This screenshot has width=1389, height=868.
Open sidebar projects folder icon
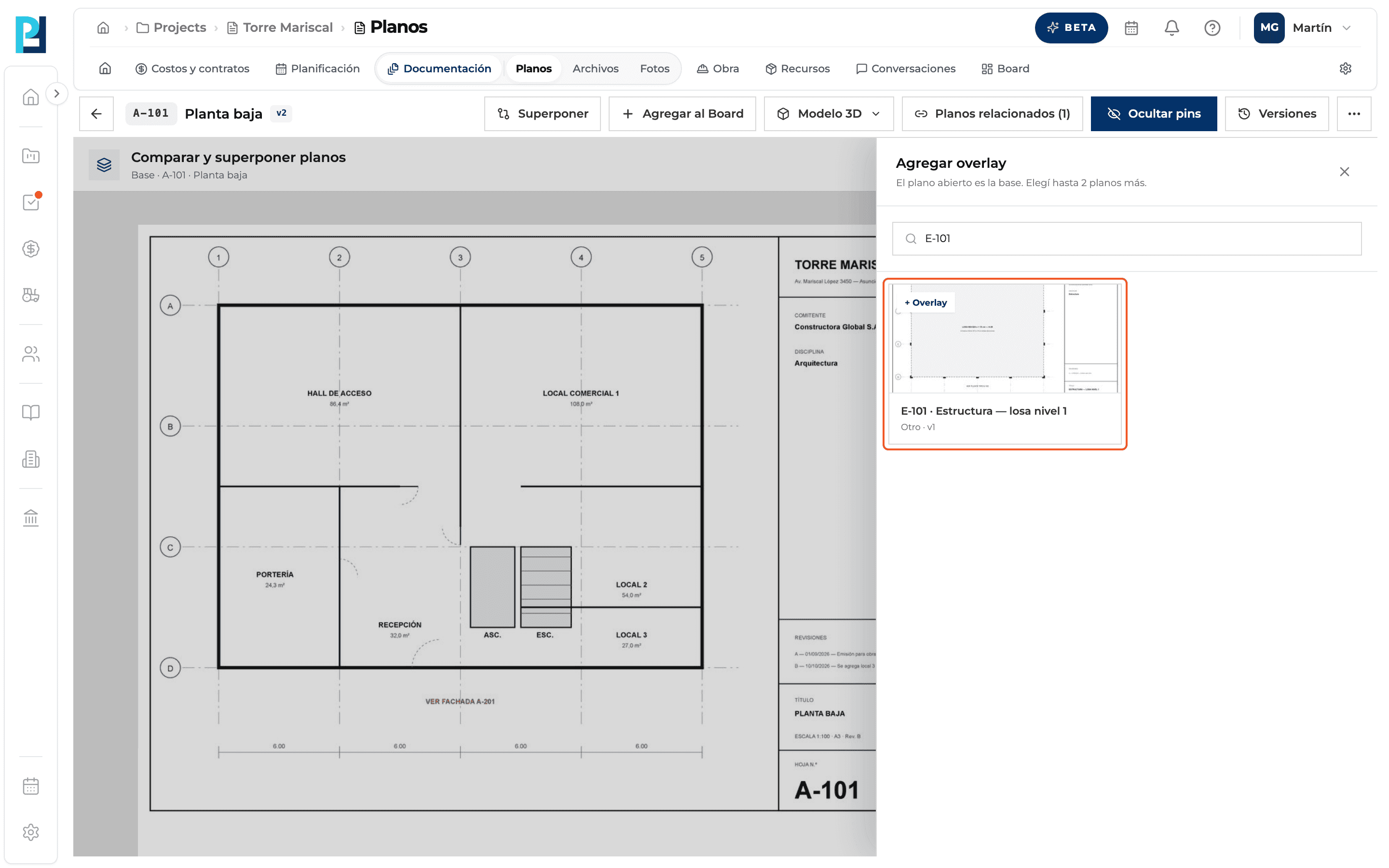click(x=31, y=156)
